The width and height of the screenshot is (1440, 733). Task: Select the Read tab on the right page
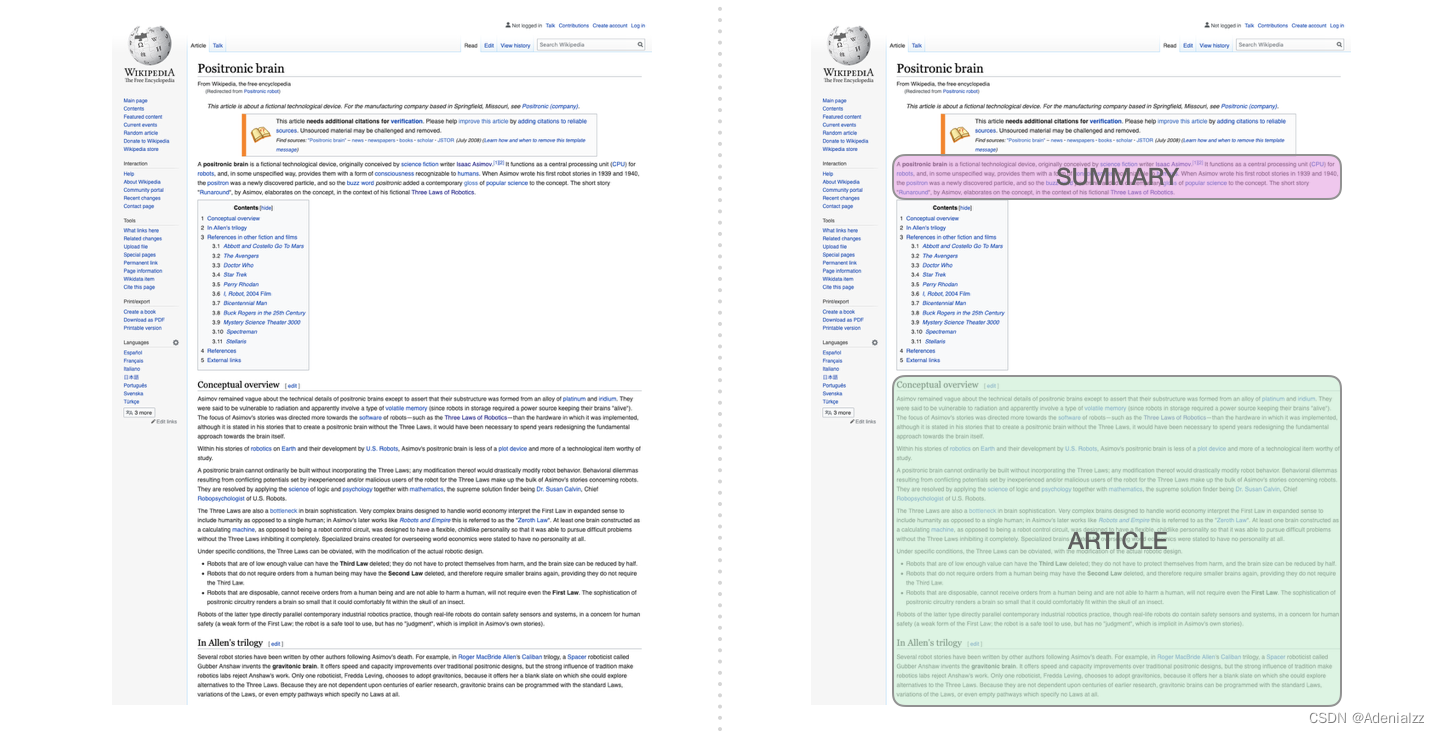click(1169, 46)
